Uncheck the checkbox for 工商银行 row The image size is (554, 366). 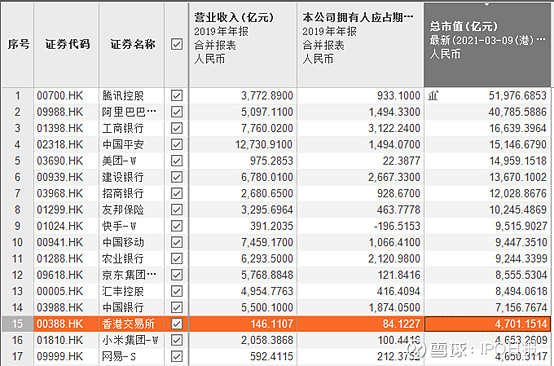point(177,128)
